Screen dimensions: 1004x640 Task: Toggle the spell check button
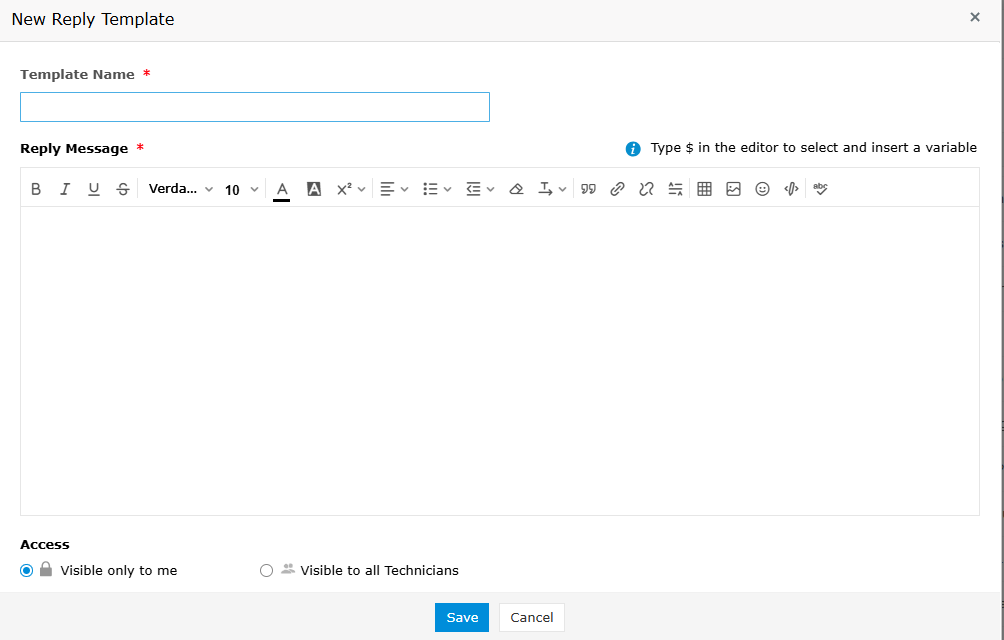tap(820, 189)
